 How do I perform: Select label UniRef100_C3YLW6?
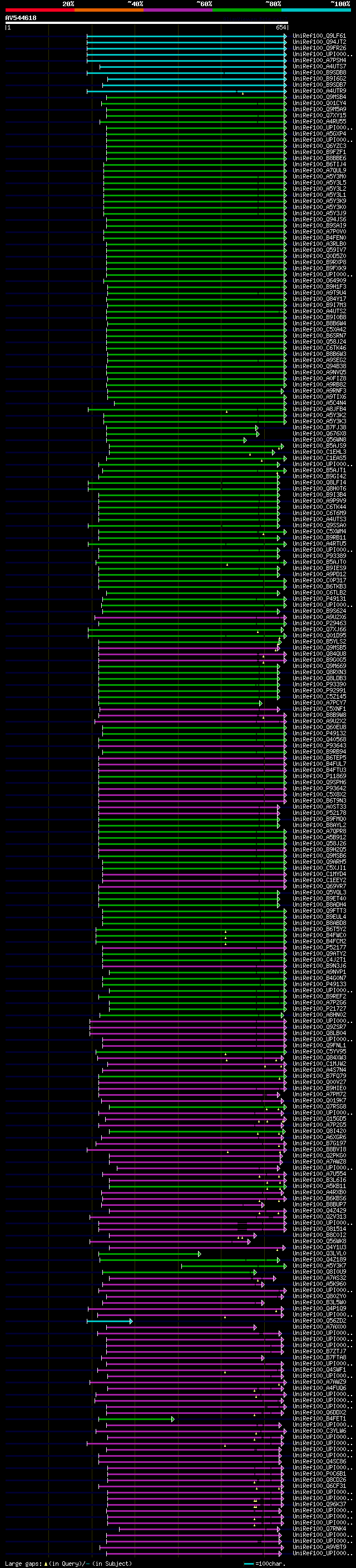pyautogui.click(x=319, y=1431)
